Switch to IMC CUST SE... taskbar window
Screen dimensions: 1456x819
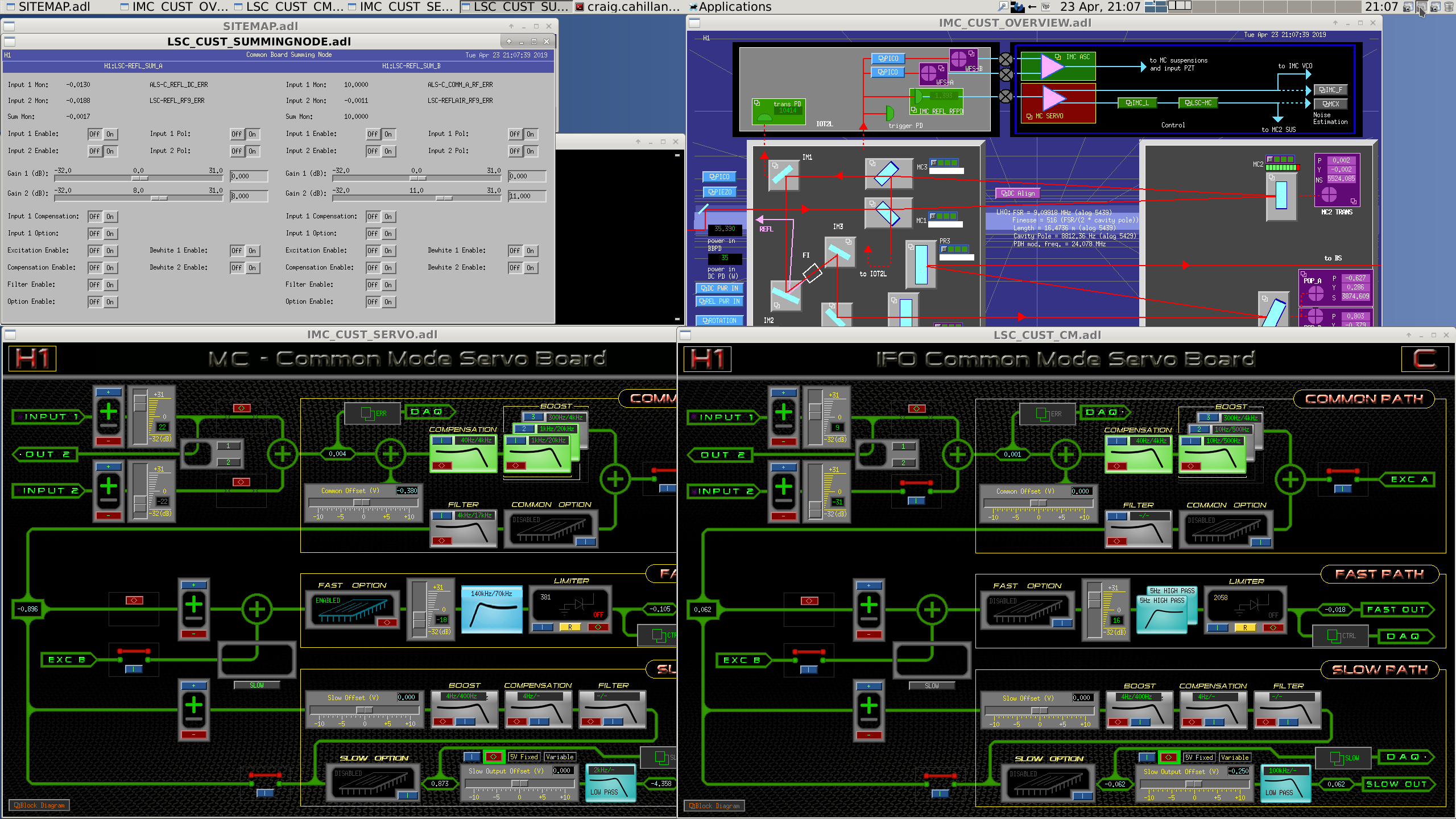coord(400,7)
